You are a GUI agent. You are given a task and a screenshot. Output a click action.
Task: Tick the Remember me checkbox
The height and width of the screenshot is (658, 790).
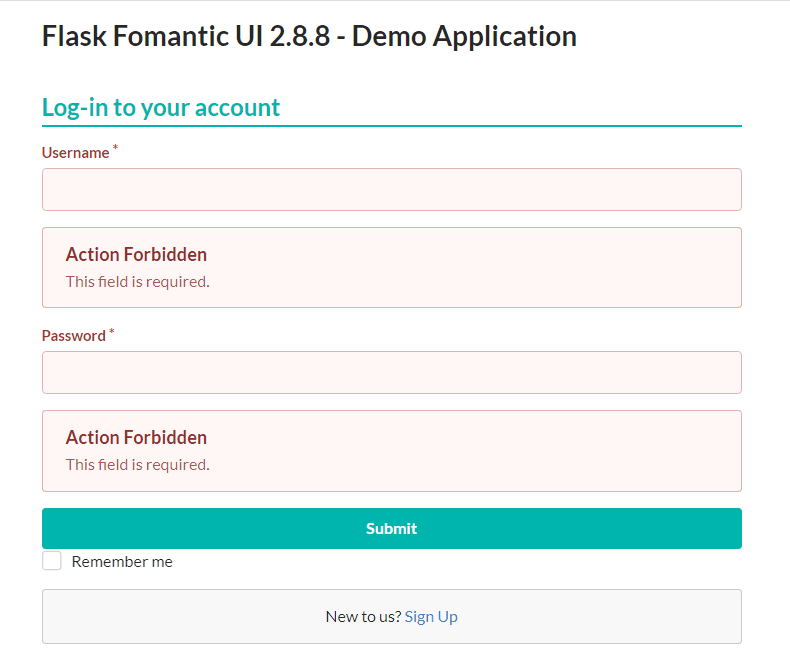(x=52, y=561)
